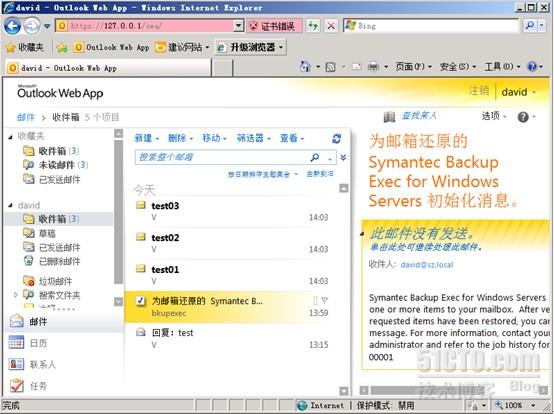This screenshot has height=414, width=554.
Task: Click the OWA Help question mark icon
Action: point(523,117)
